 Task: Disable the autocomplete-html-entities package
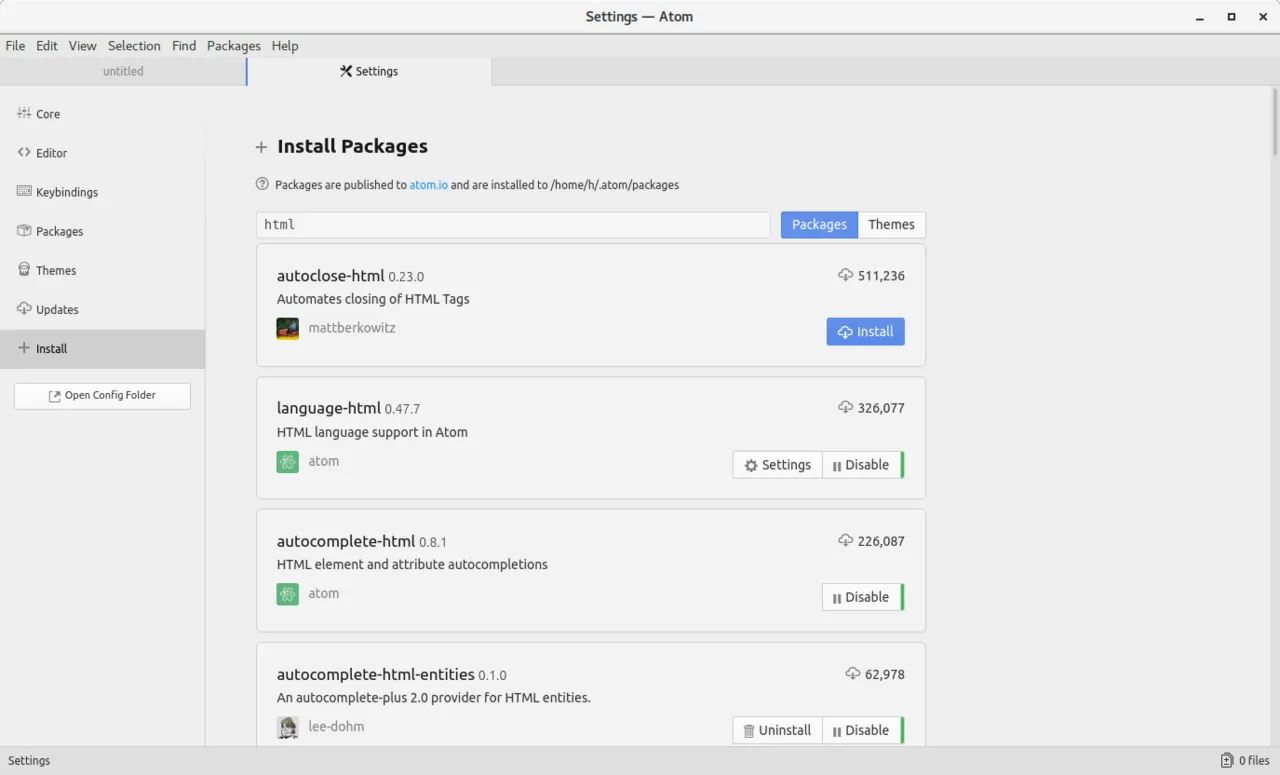point(861,730)
